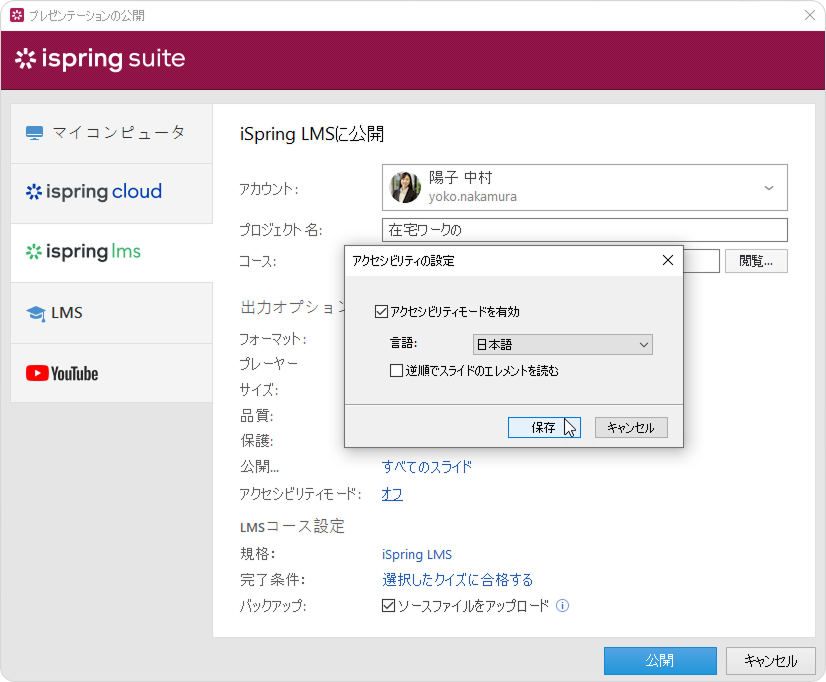Click the monitor icon beside マイコンピュータ
The height and width of the screenshot is (682, 826).
35,133
